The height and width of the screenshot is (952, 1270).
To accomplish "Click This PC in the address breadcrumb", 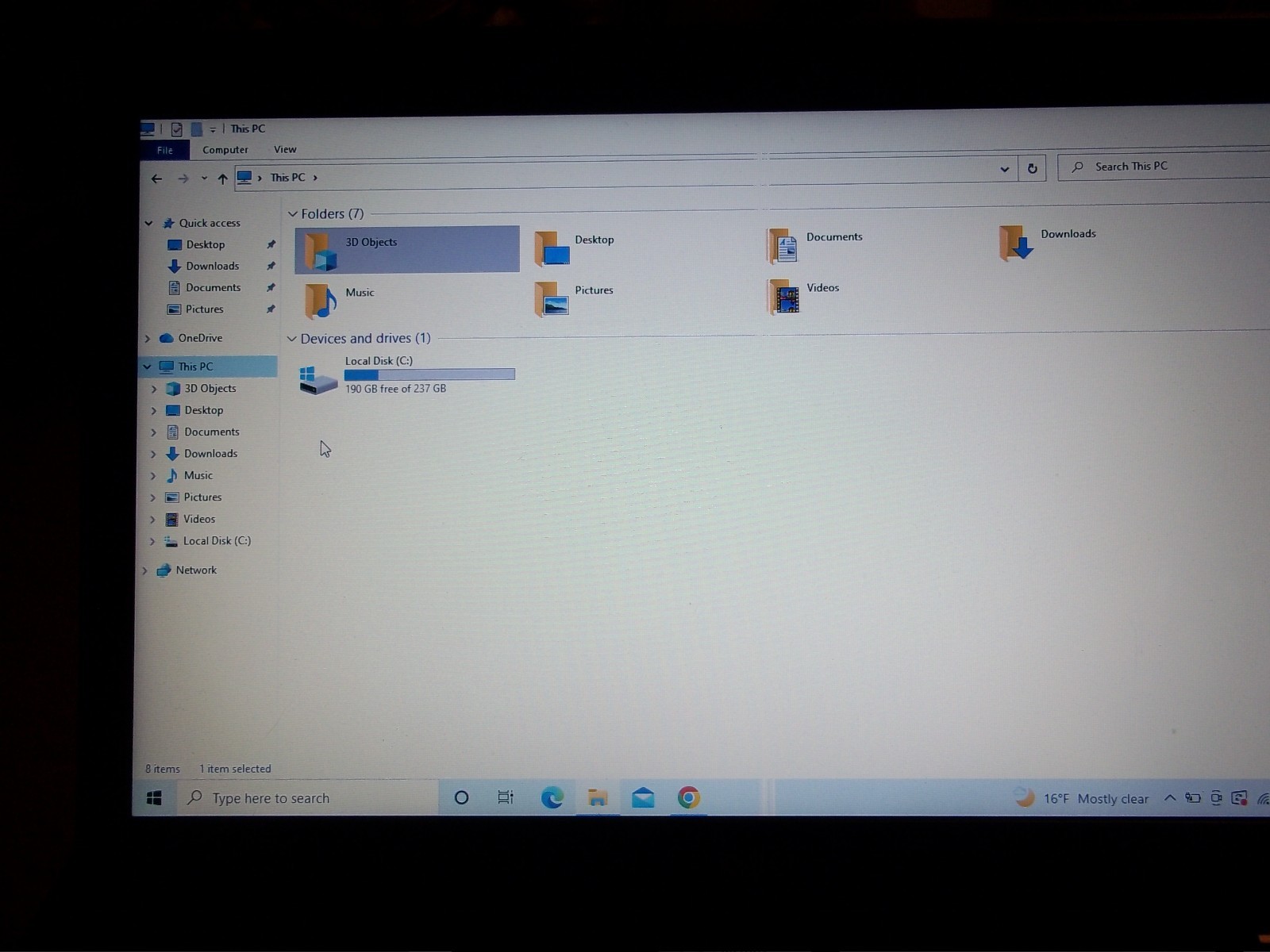I will (x=287, y=178).
